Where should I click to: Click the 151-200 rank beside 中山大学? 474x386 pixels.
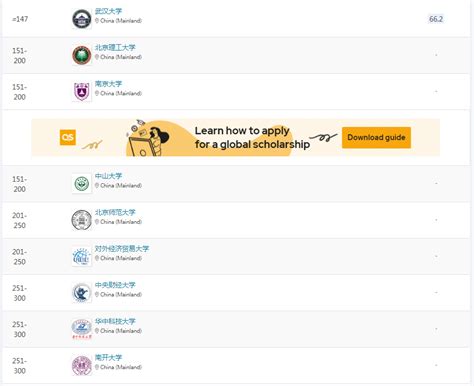coord(19,184)
